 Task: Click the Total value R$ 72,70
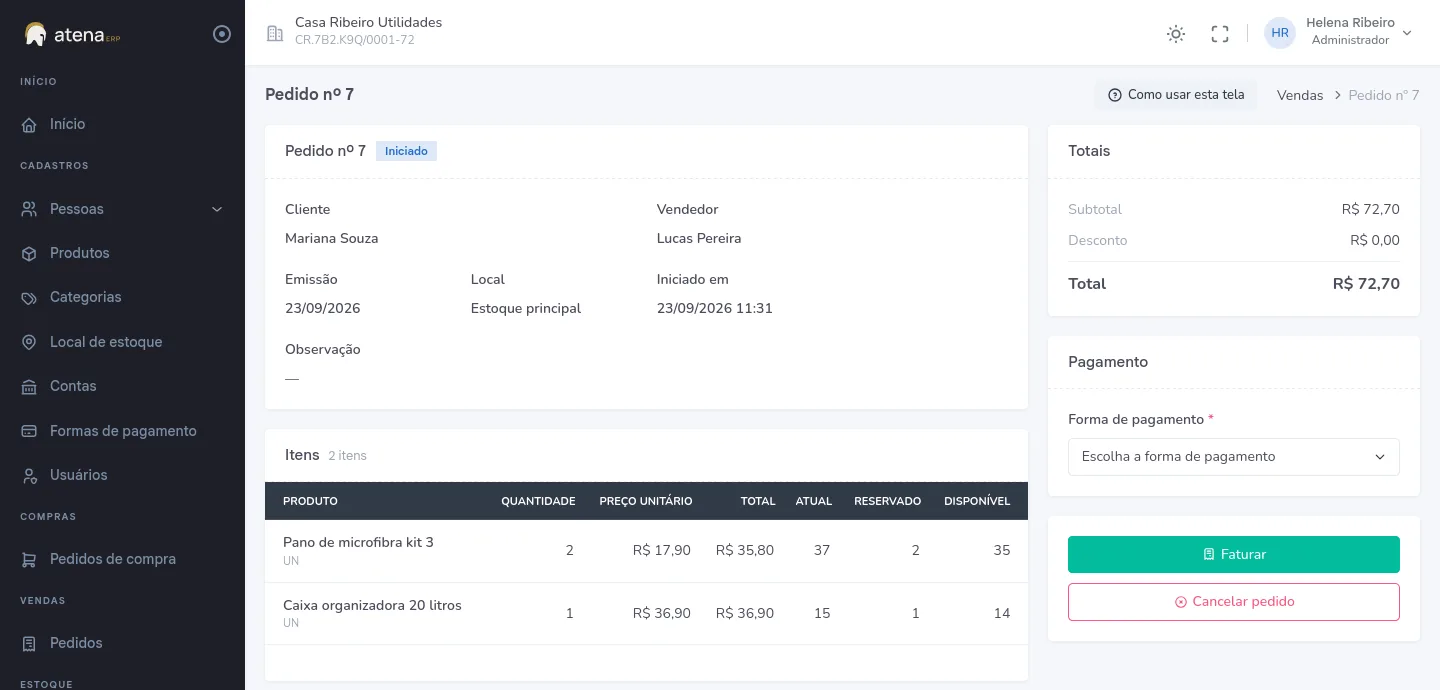point(1366,284)
